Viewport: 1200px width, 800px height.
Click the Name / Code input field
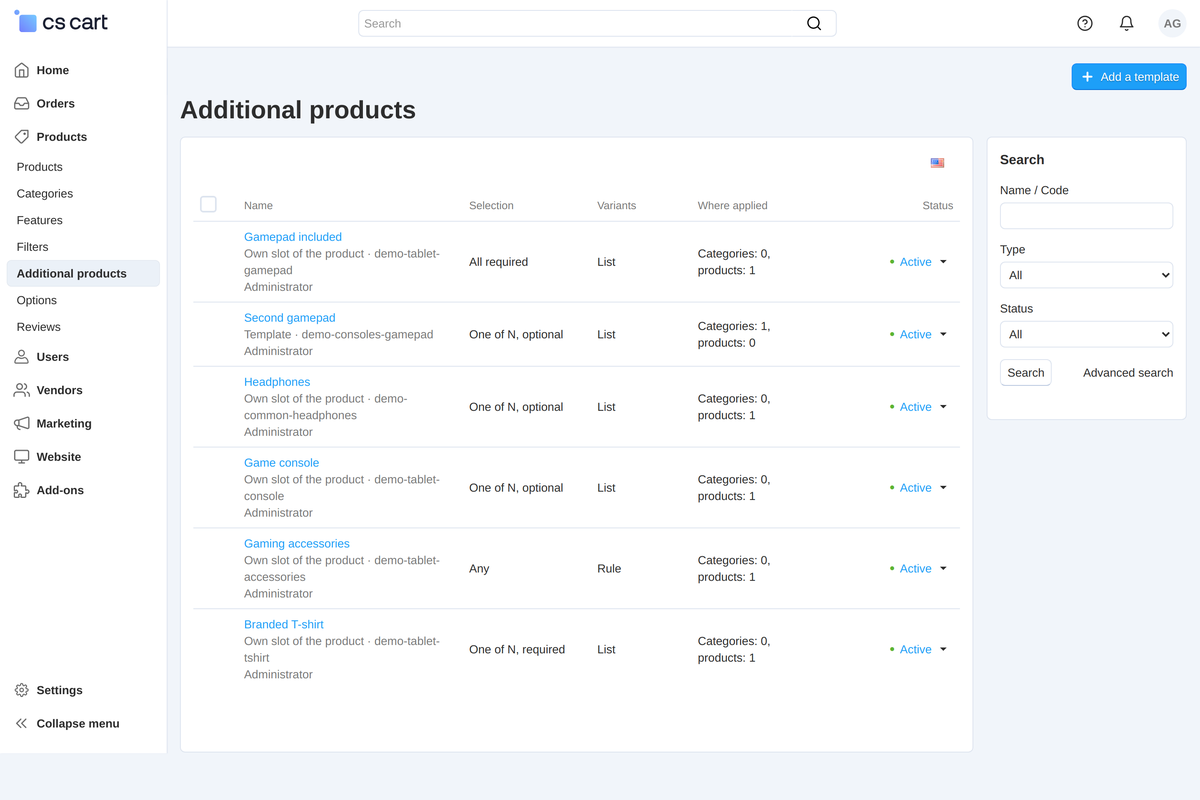pos(1086,216)
